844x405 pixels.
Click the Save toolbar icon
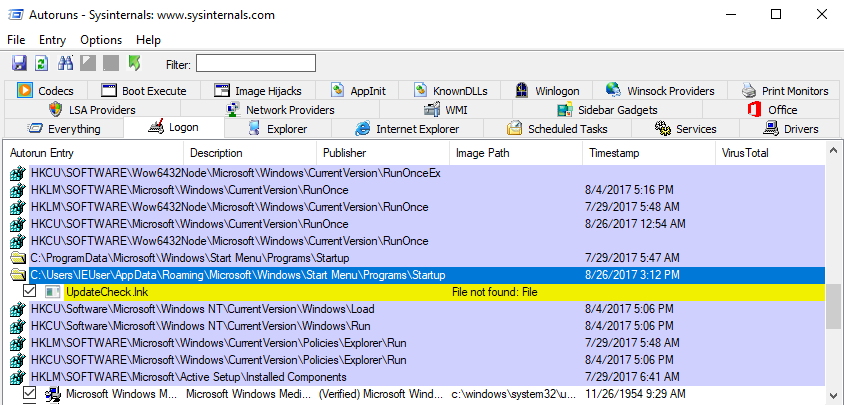pos(19,64)
